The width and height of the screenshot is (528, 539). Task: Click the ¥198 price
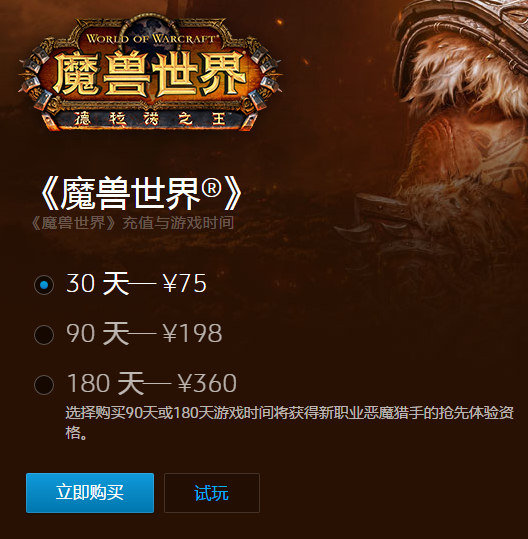coord(192,333)
